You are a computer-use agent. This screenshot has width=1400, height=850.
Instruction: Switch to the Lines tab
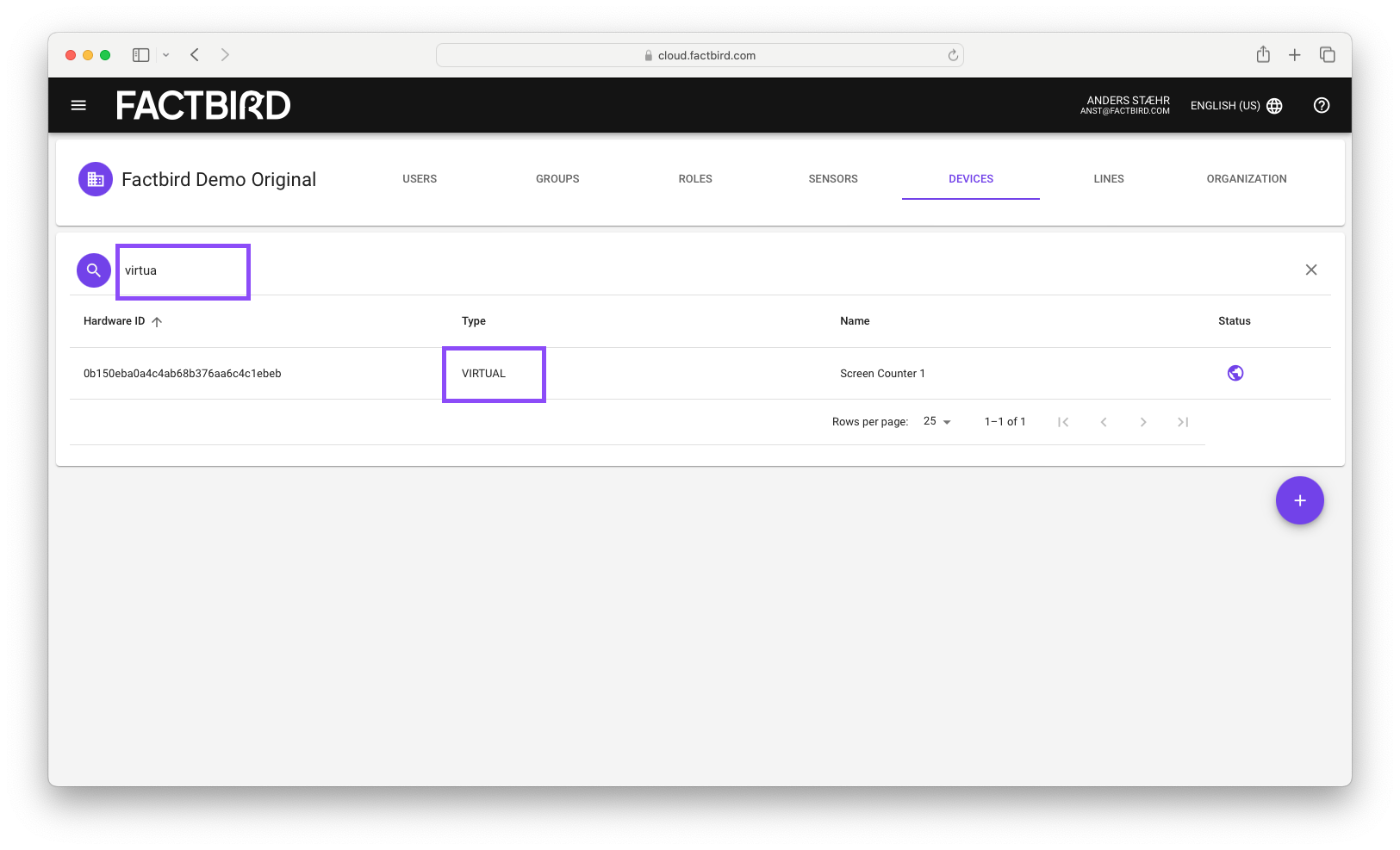1109,179
